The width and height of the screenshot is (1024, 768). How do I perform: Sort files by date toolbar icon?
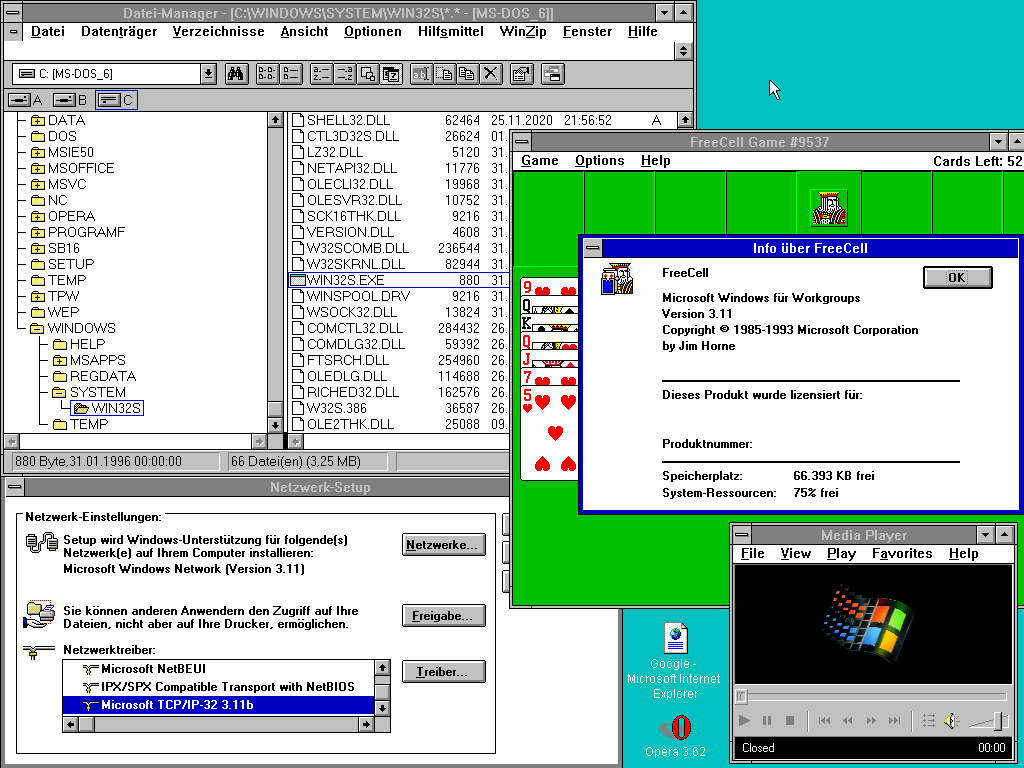pos(391,74)
